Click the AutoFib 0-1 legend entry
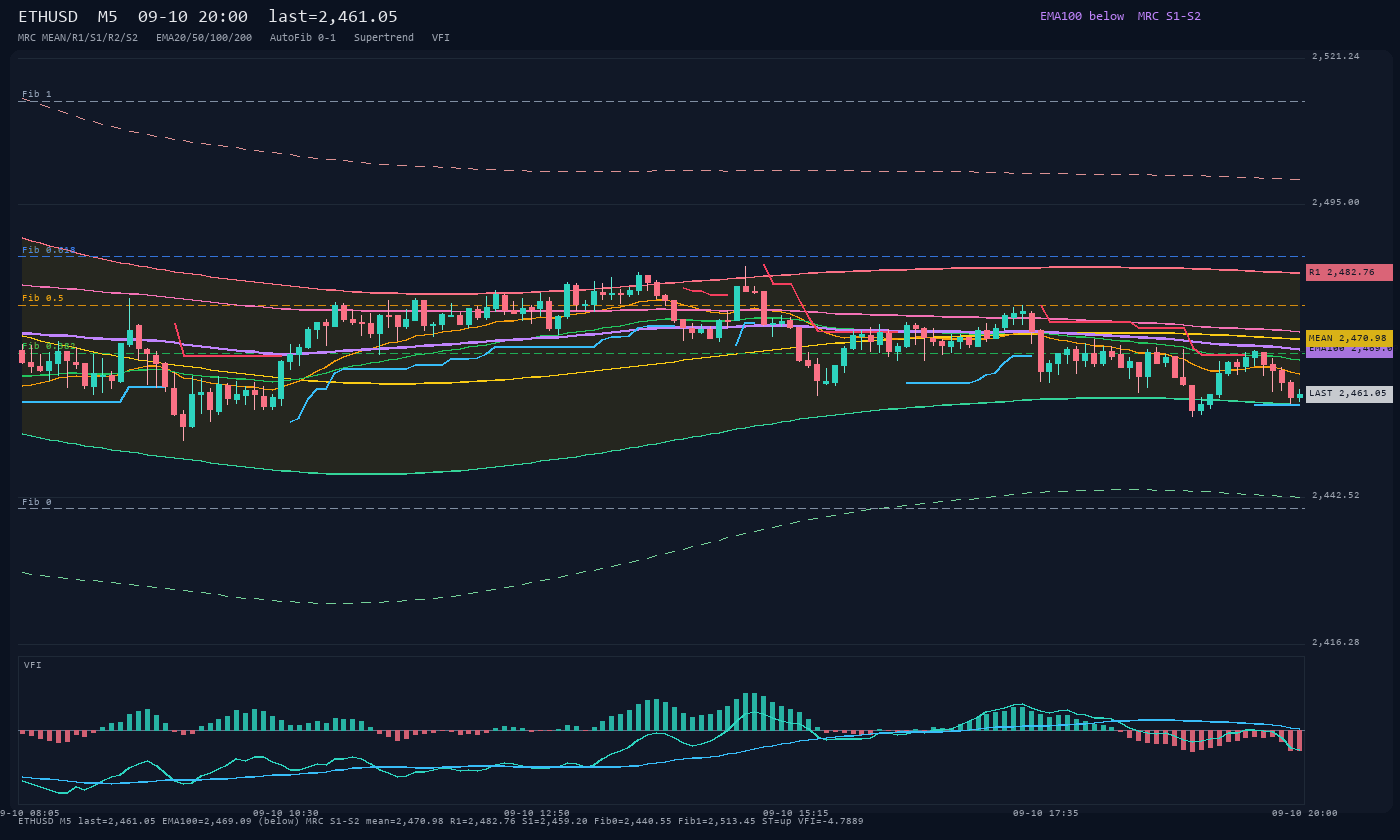Image resolution: width=1400 pixels, height=840 pixels. click(303, 37)
